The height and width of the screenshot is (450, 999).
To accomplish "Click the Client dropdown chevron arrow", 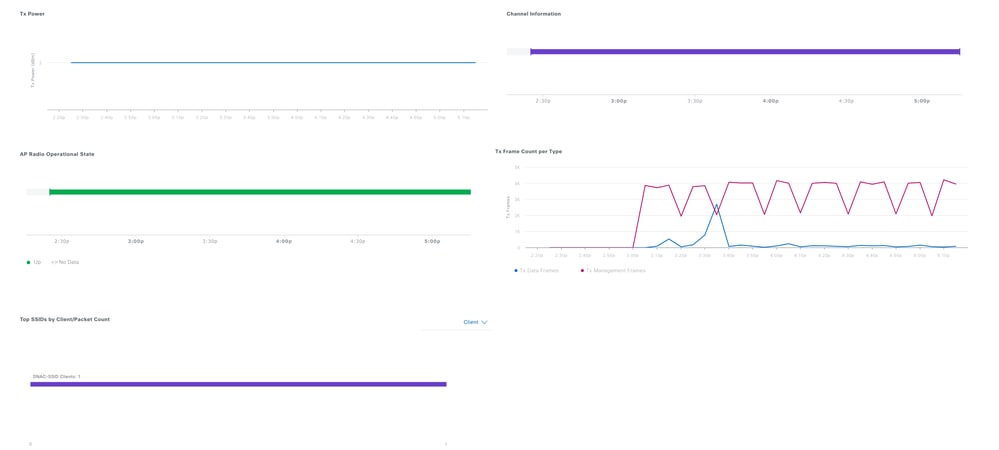I will pyautogui.click(x=484, y=323).
